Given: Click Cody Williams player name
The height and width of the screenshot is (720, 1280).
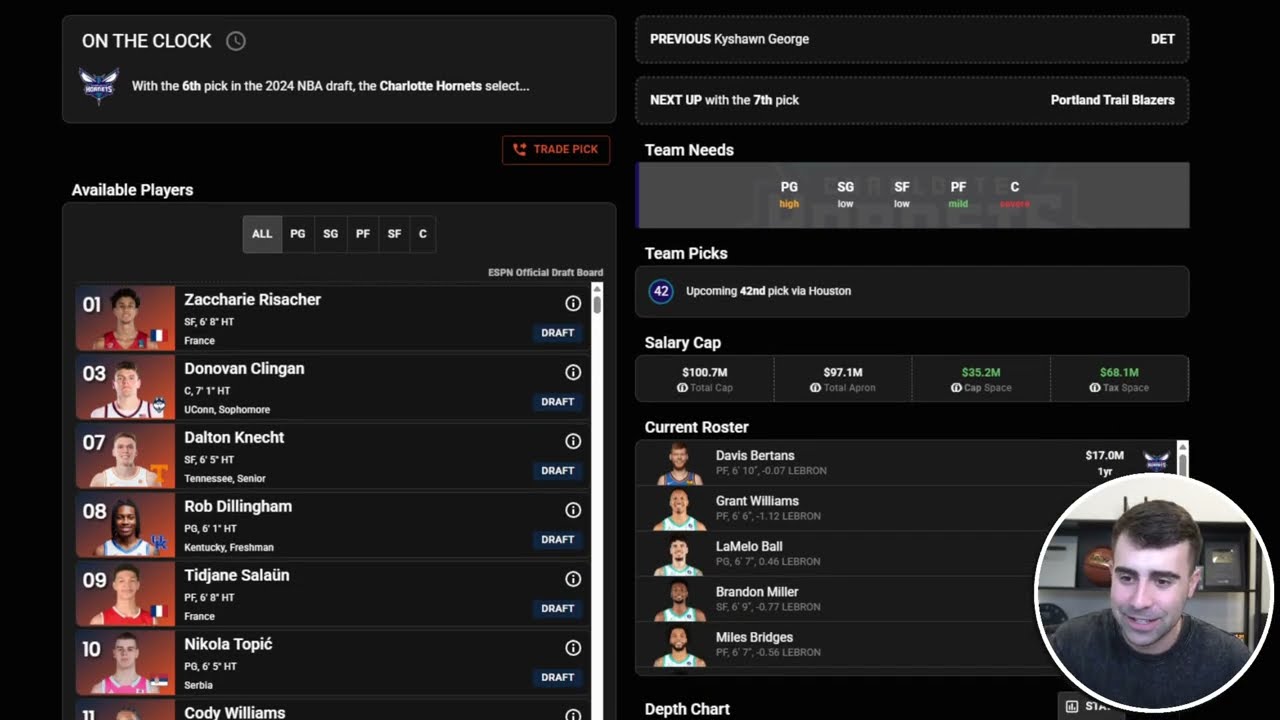Looking at the screenshot, I should [x=234, y=713].
